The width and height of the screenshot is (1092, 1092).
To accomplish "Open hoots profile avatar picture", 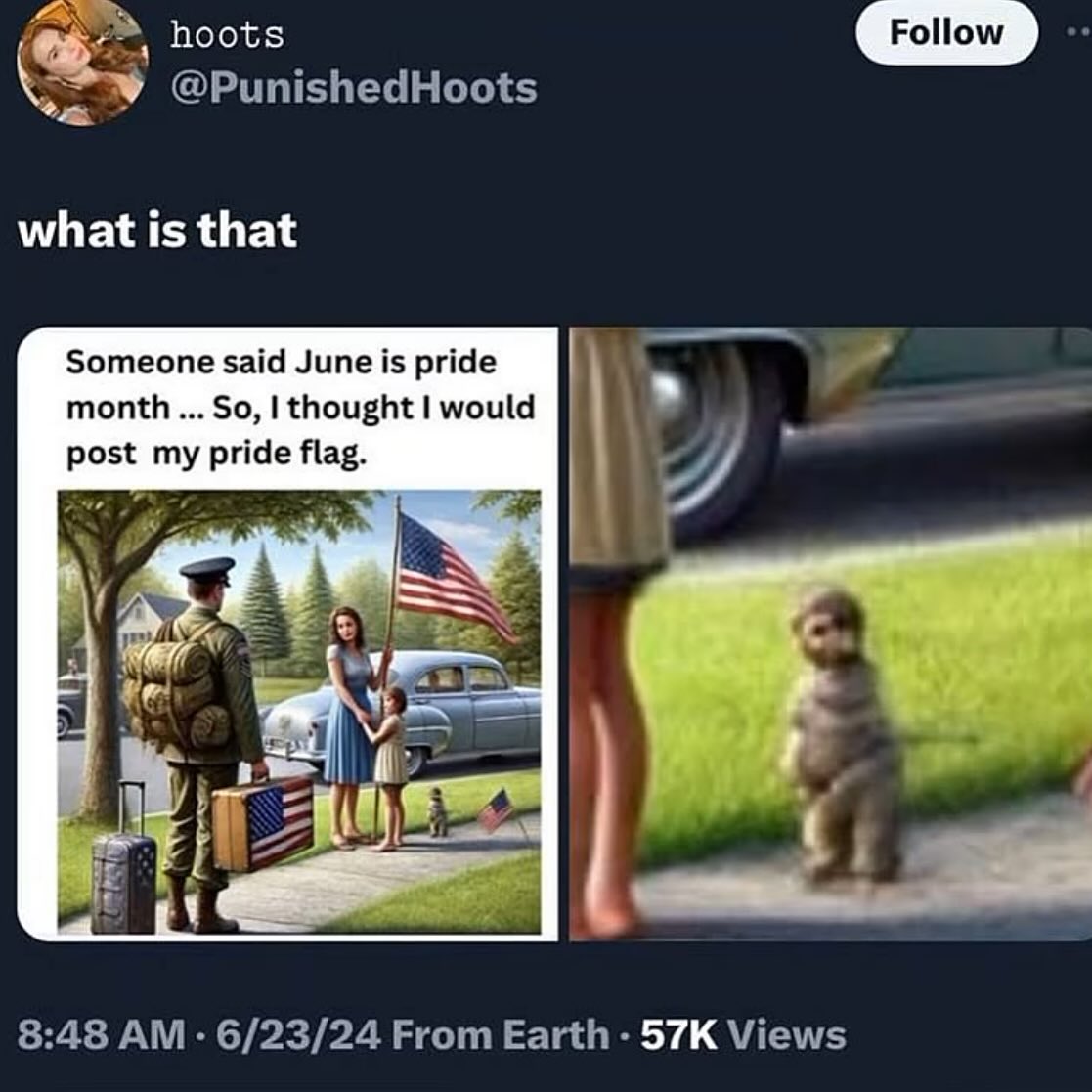I will coord(83,62).
